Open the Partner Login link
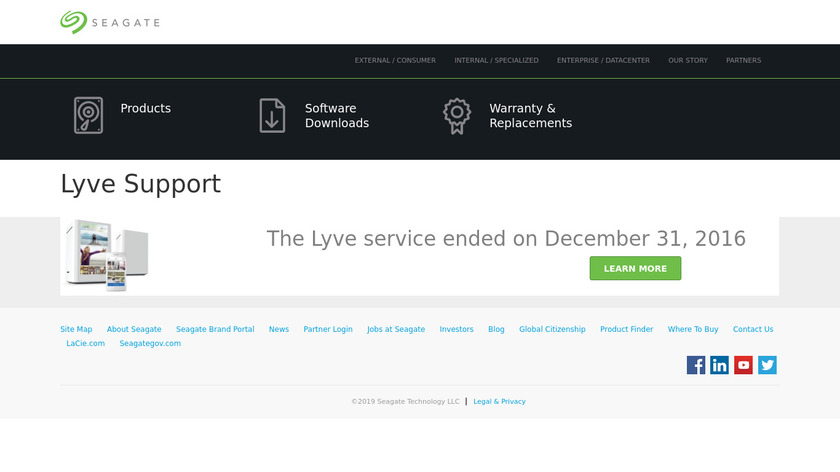This screenshot has height=472, width=840. click(328, 329)
